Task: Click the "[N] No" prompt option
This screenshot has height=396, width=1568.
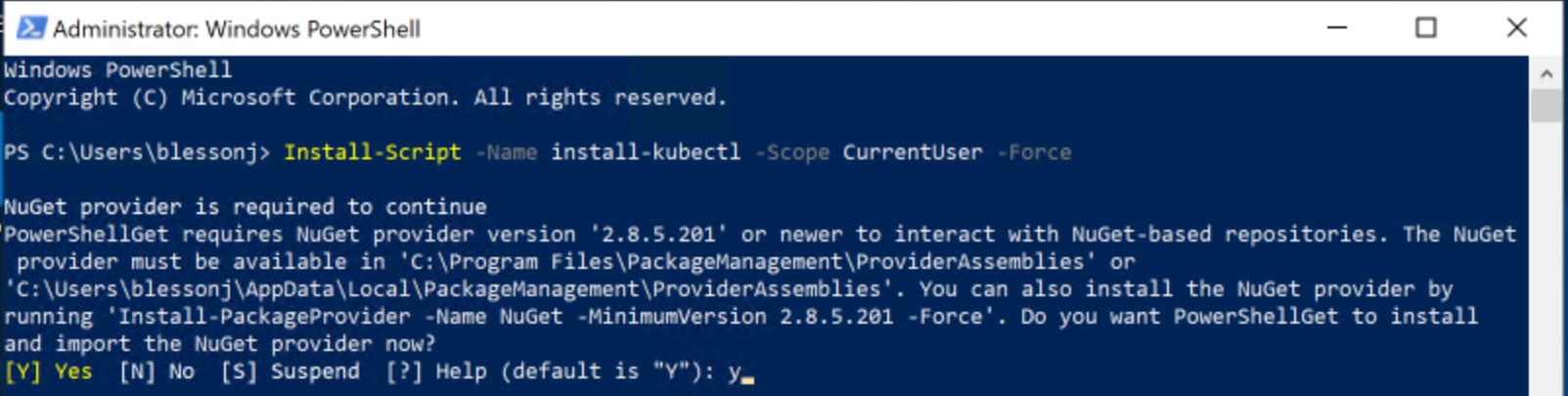Action: point(157,372)
